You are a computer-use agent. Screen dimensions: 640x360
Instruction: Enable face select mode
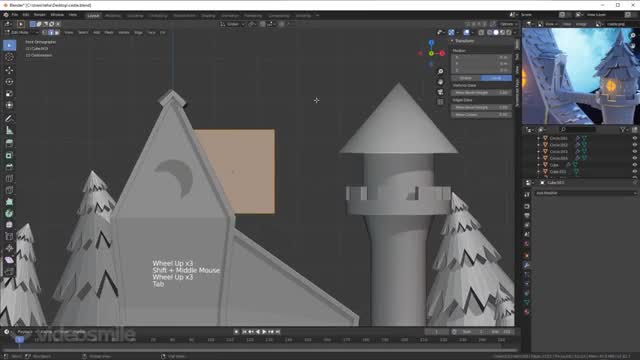pyautogui.click(x=57, y=32)
